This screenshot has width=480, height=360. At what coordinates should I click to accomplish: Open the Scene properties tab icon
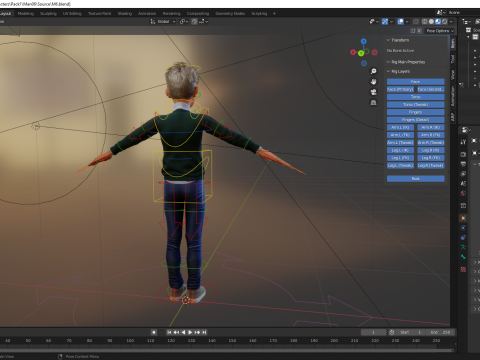point(463,183)
